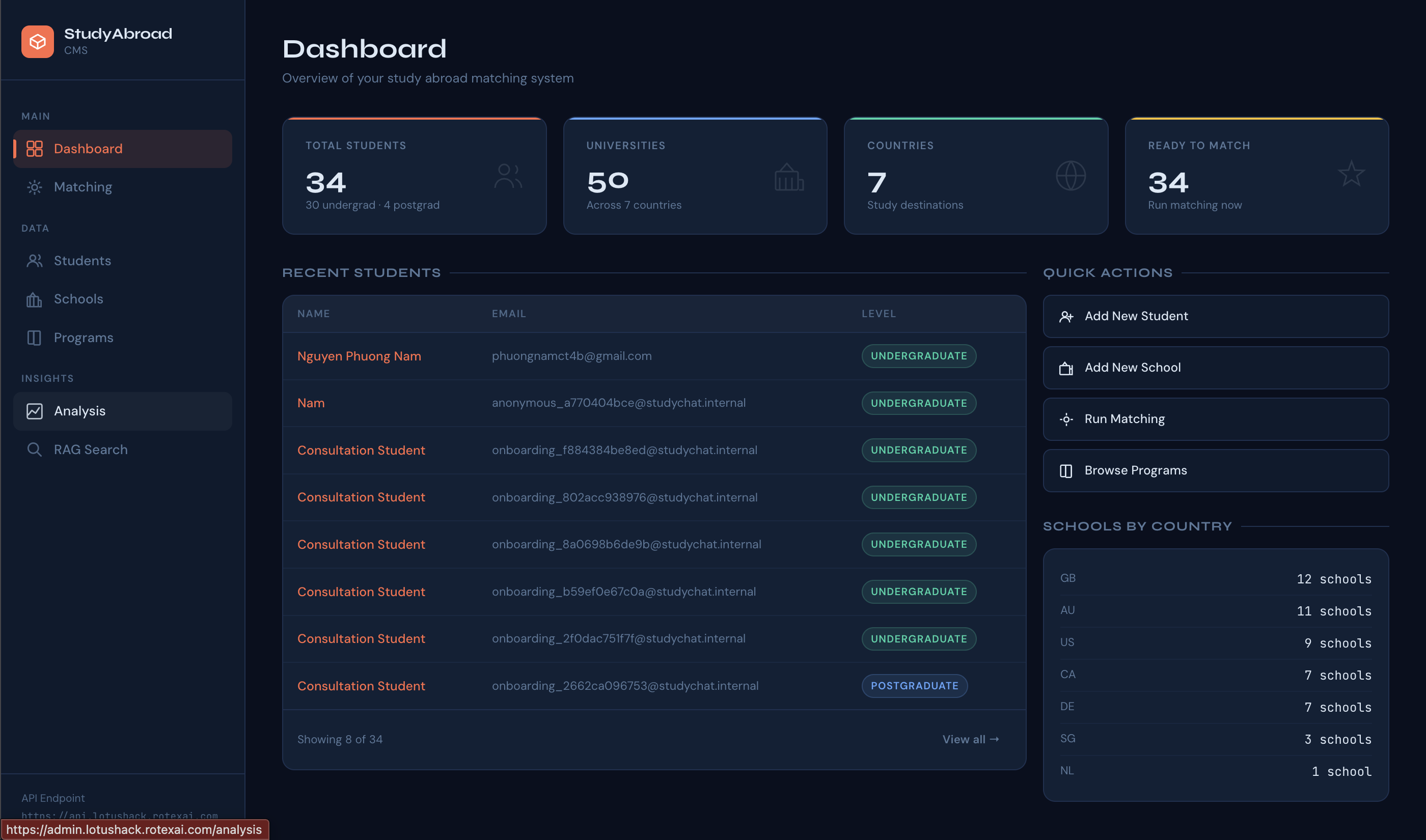Click the StudyAbroad cube logo icon

[x=37, y=41]
